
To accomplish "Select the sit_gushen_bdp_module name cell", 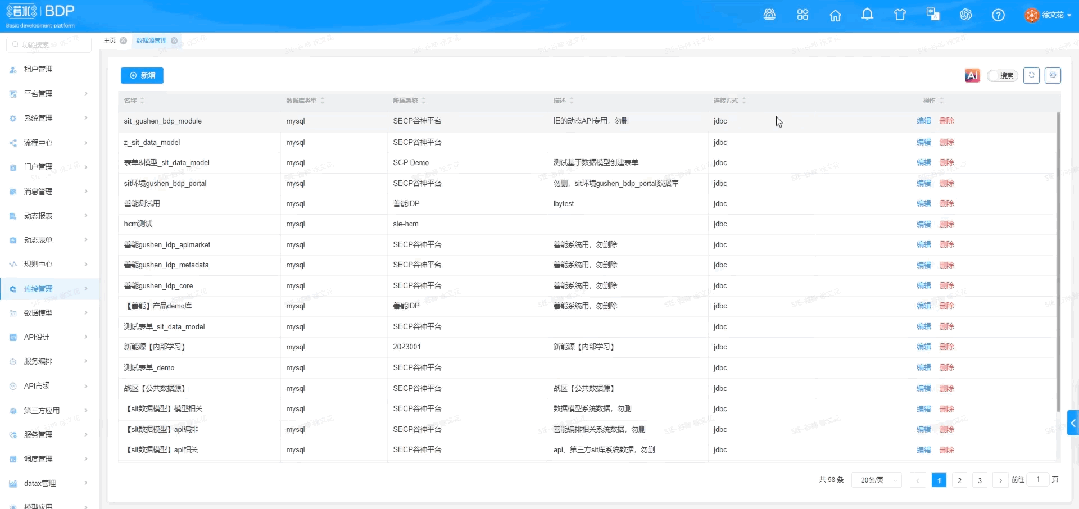I will (162, 121).
